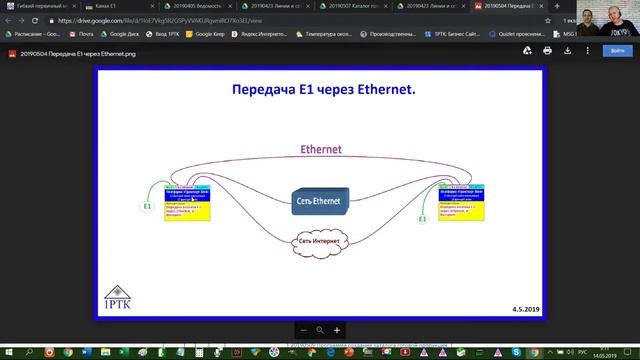640x360 pixels.
Task: Close the '20190405 Ведомость' tab
Action: click(230, 6)
